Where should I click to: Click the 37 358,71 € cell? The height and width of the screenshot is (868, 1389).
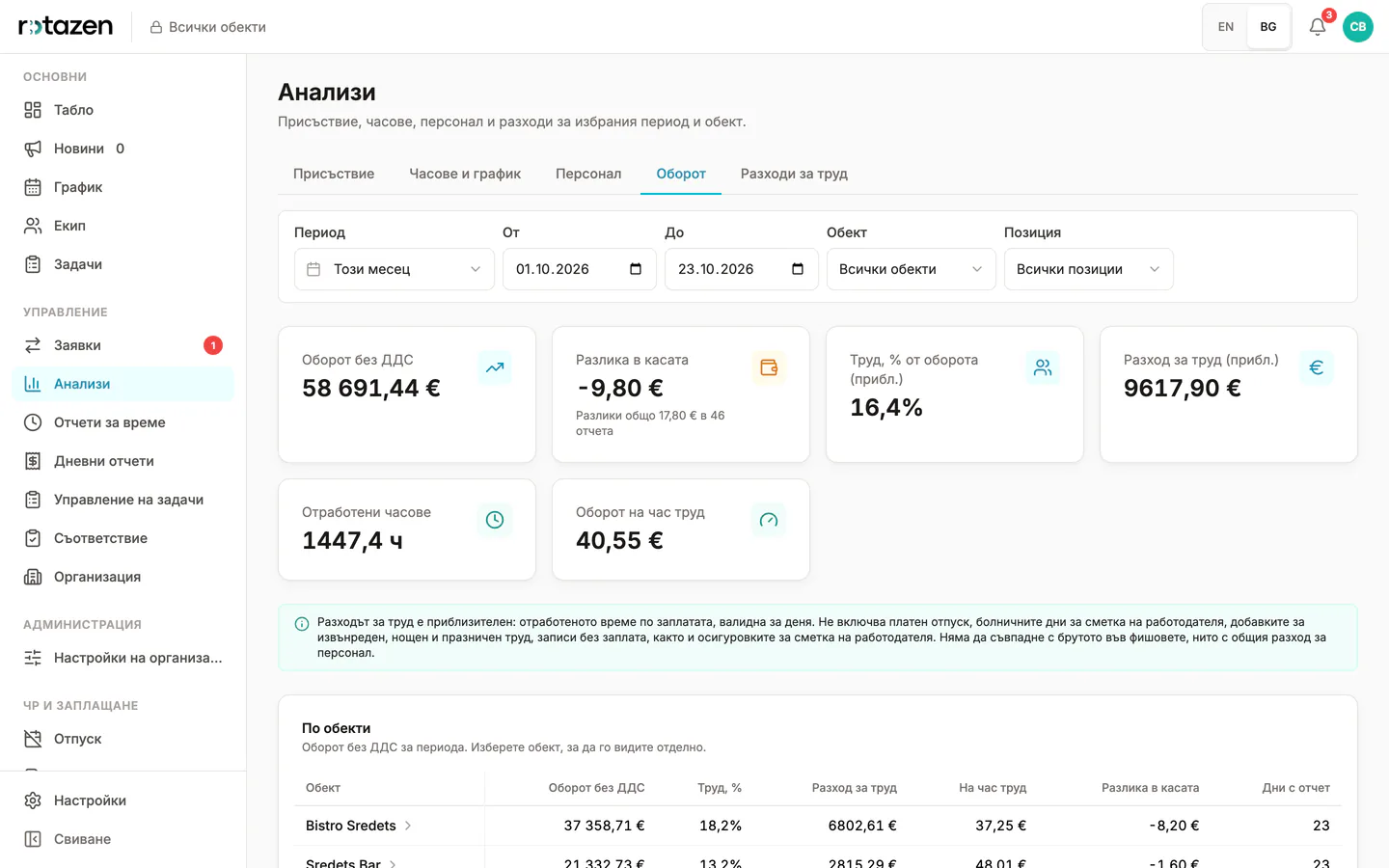604,826
